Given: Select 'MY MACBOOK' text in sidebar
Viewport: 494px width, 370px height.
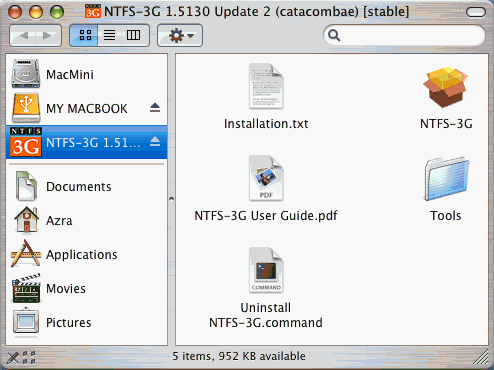Looking at the screenshot, I should pos(87,109).
